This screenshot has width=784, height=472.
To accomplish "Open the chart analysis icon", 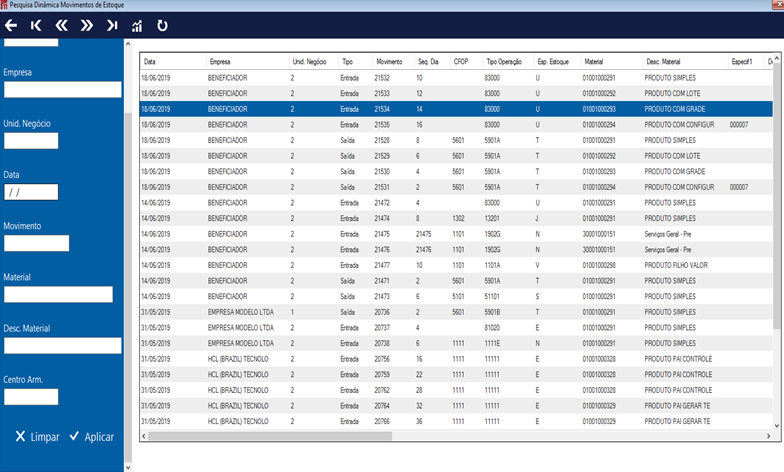I will [x=136, y=26].
